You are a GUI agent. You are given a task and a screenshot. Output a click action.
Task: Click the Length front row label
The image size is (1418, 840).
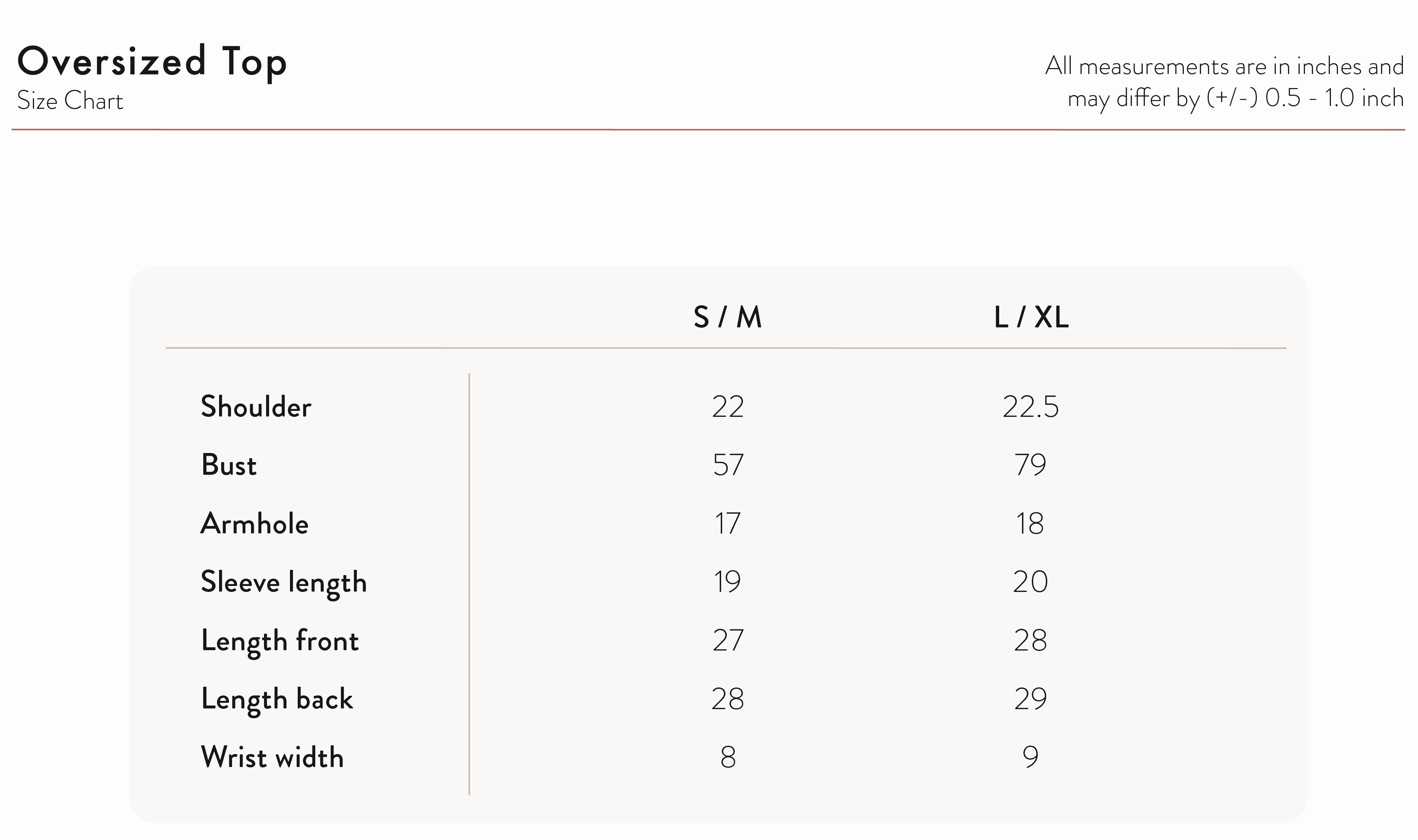coord(280,642)
